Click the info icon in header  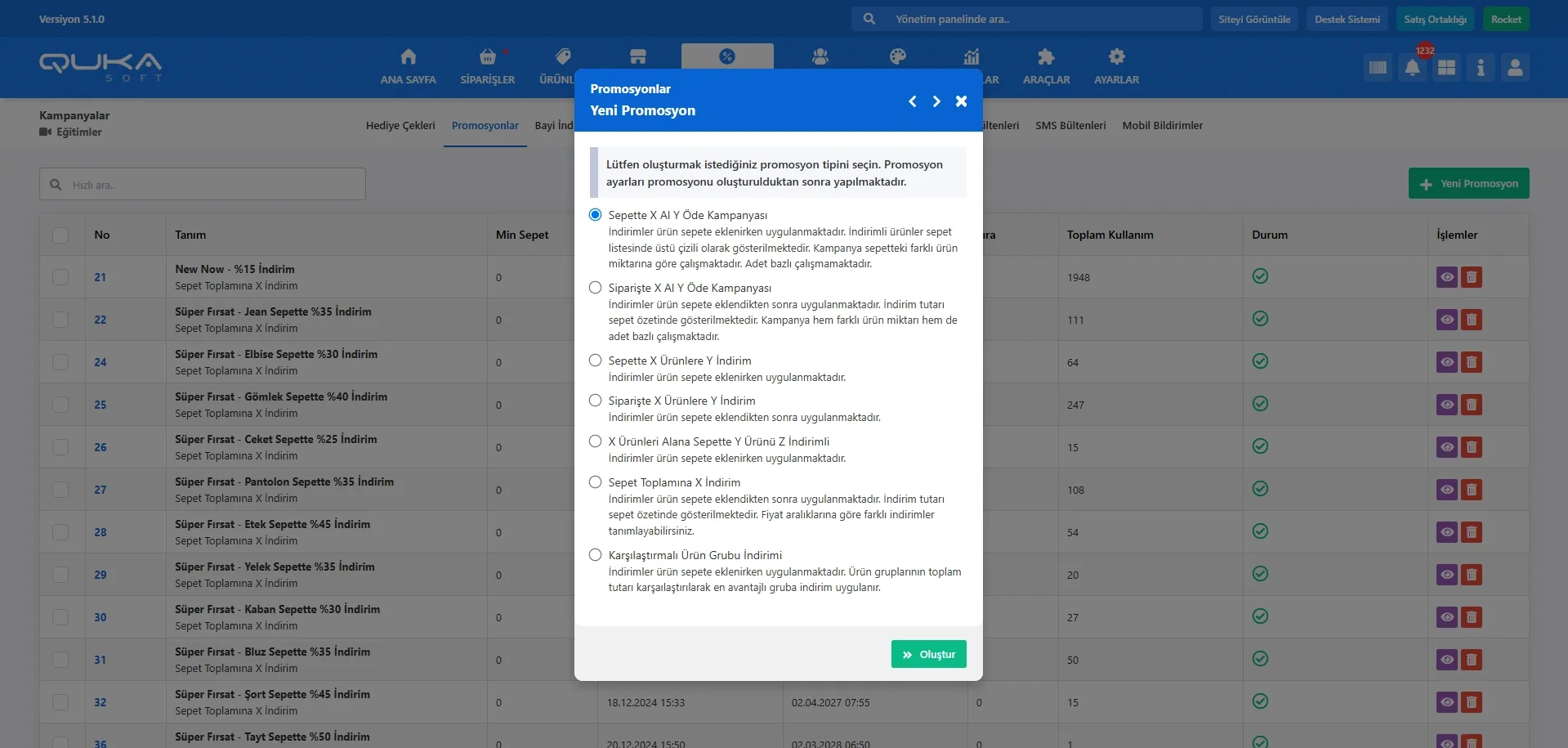1481,68
